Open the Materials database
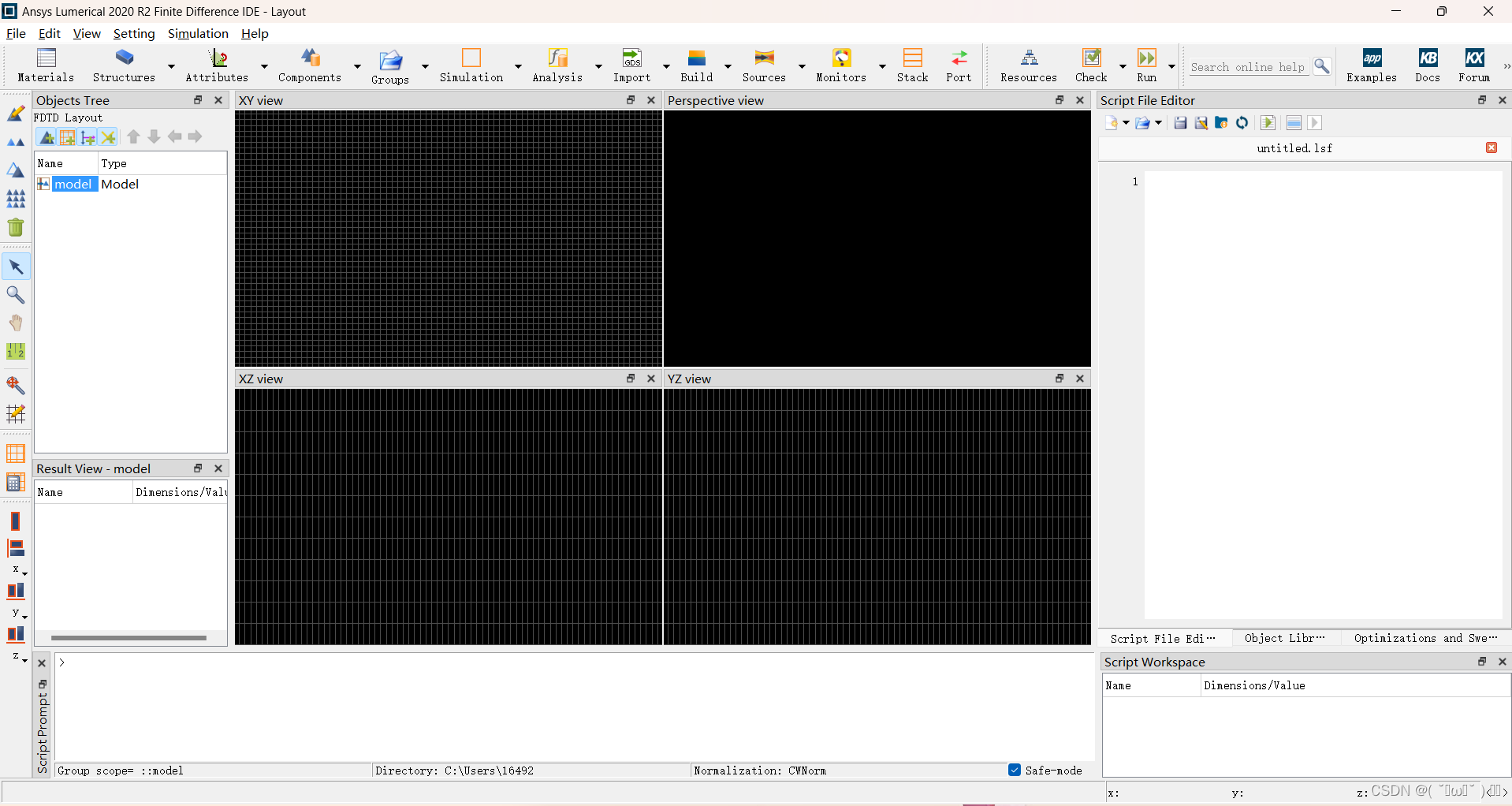This screenshot has width=1512, height=806. click(46, 65)
